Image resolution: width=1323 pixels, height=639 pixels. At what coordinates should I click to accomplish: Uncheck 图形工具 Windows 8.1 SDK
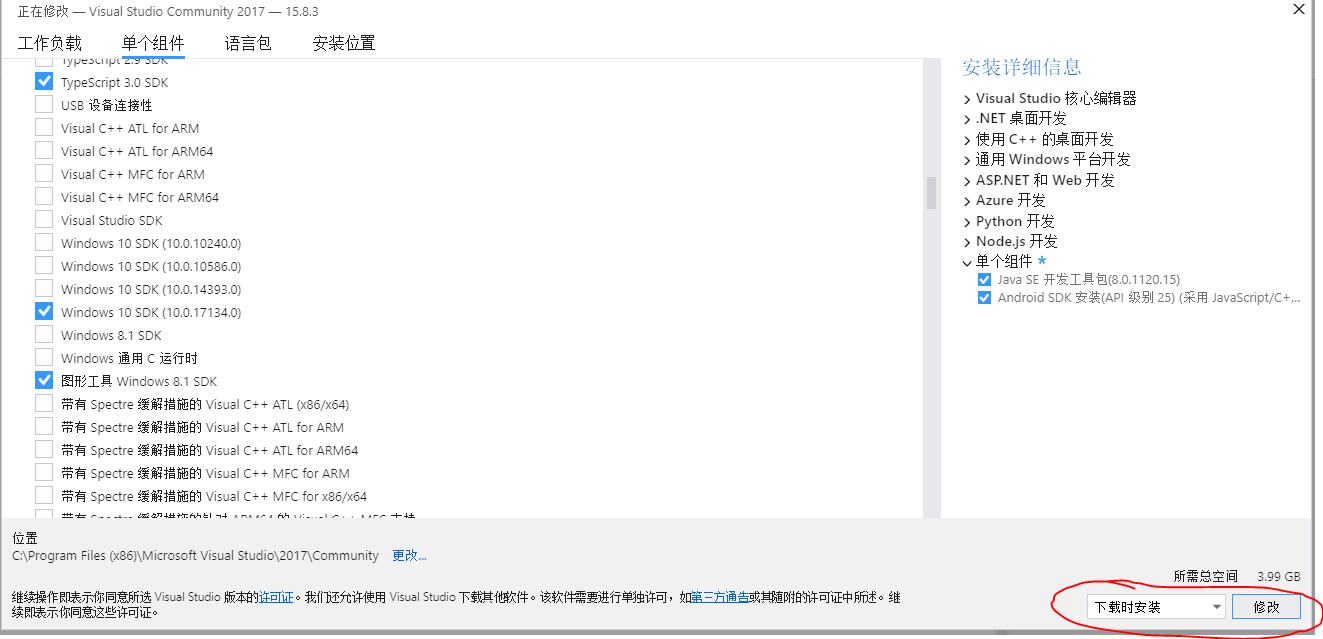(43, 380)
